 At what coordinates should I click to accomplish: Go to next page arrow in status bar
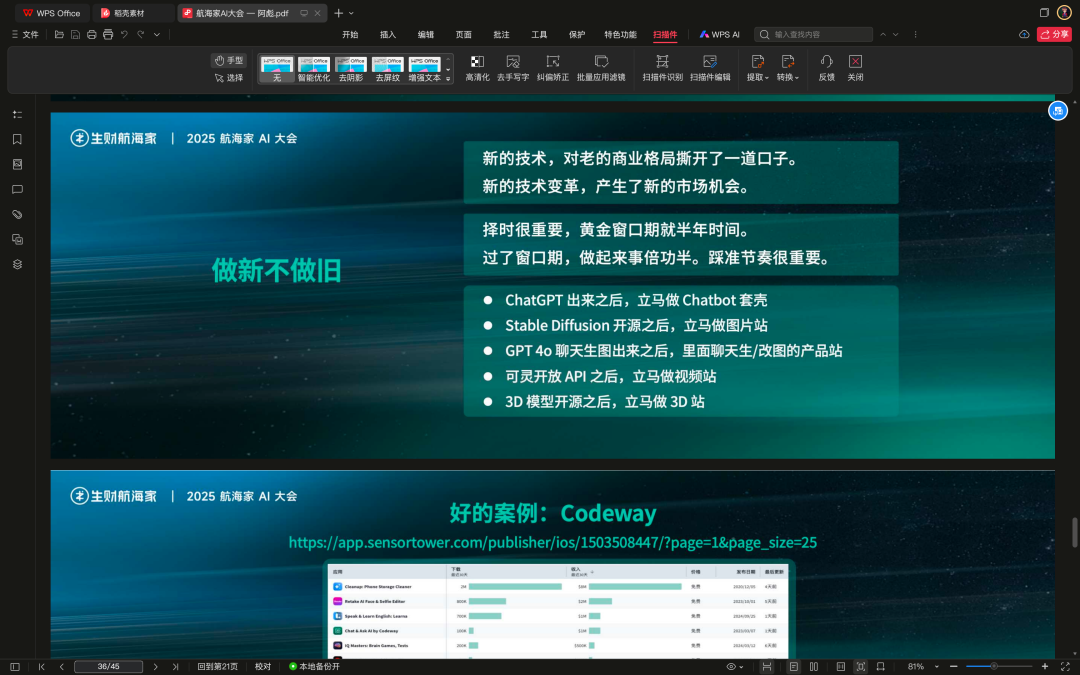click(156, 667)
